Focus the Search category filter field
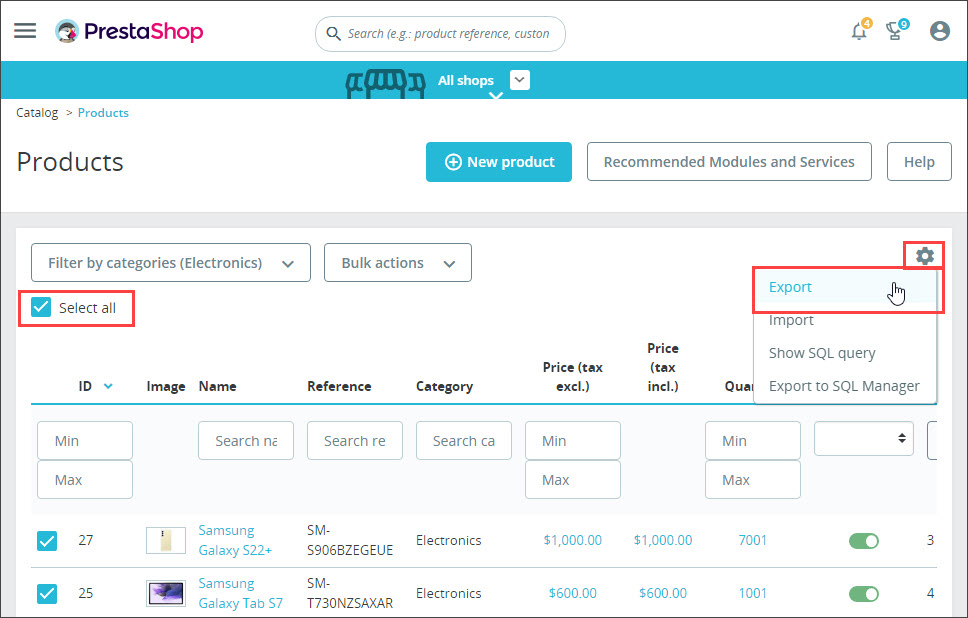 (x=464, y=440)
